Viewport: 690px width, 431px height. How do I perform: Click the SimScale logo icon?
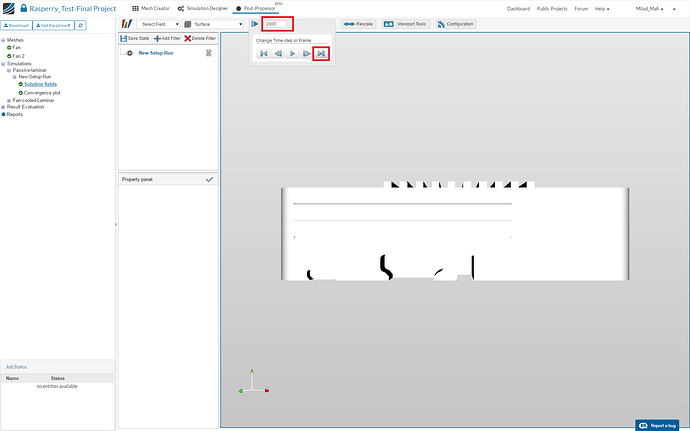[8, 8]
